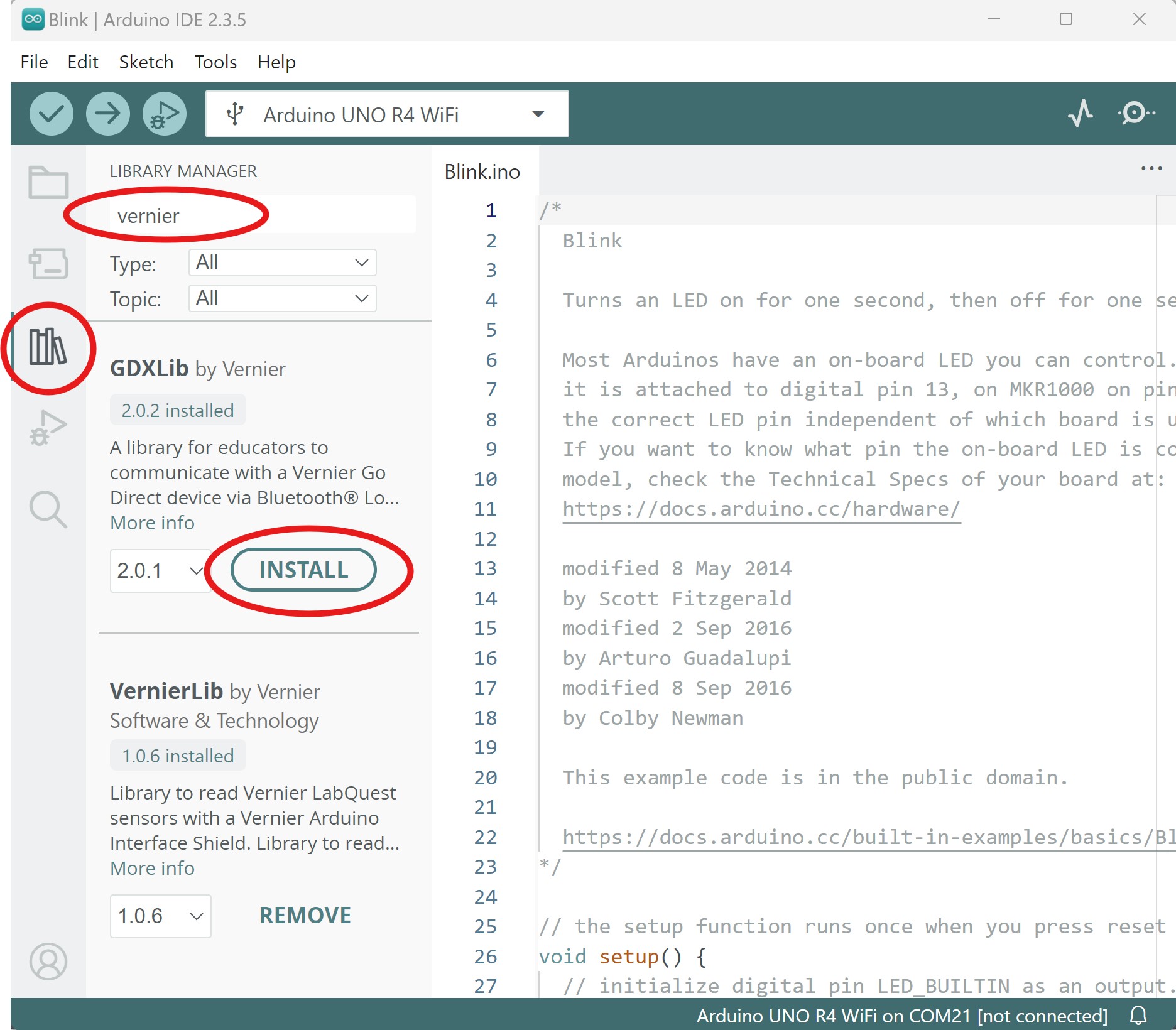Click the GDXLib by Vernier title
Image resolution: width=1176 pixels, height=1030 pixels.
(x=198, y=369)
